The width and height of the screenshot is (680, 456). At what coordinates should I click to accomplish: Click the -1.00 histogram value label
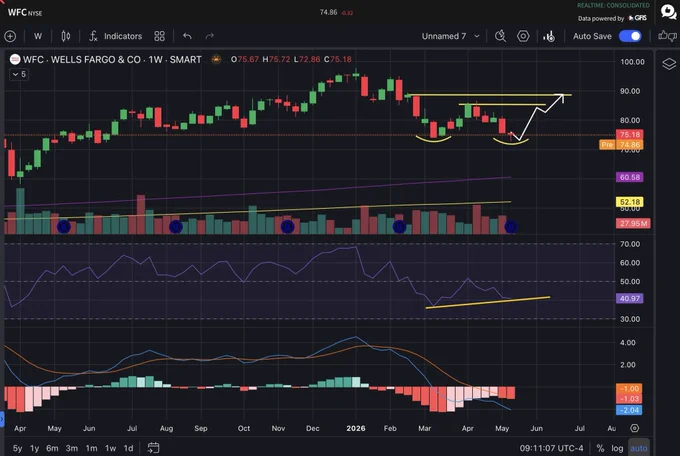click(629, 388)
